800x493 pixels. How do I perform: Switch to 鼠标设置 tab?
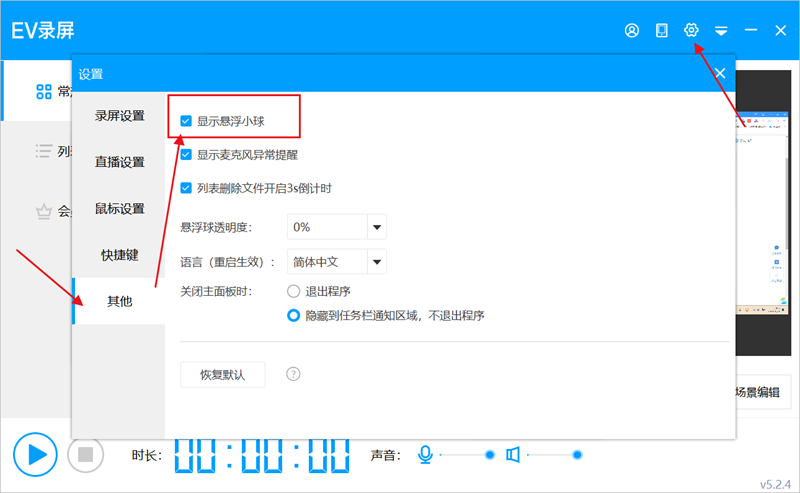click(119, 209)
